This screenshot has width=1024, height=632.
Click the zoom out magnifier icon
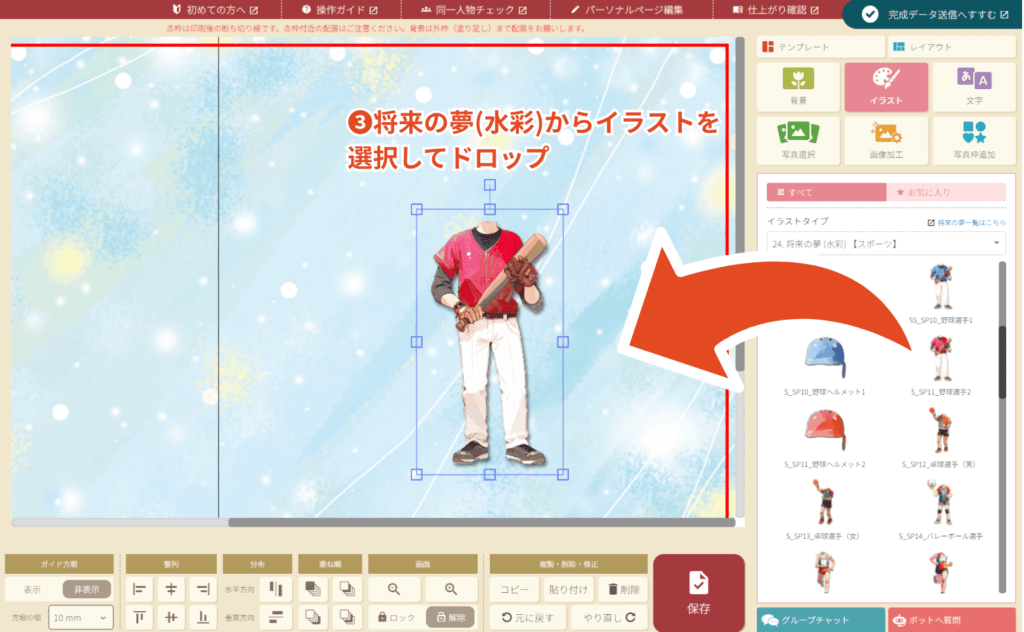394,589
